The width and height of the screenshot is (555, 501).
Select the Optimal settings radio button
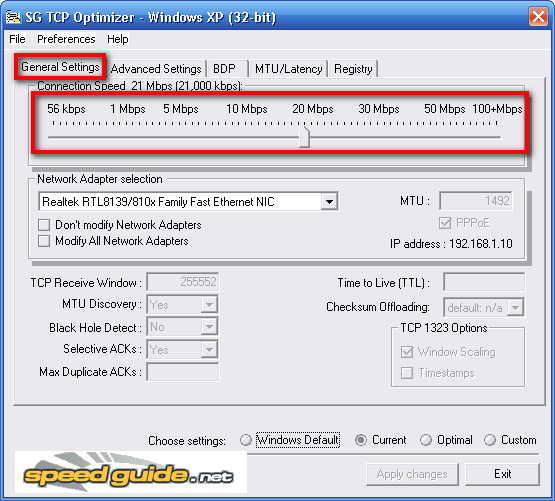tap(426, 440)
